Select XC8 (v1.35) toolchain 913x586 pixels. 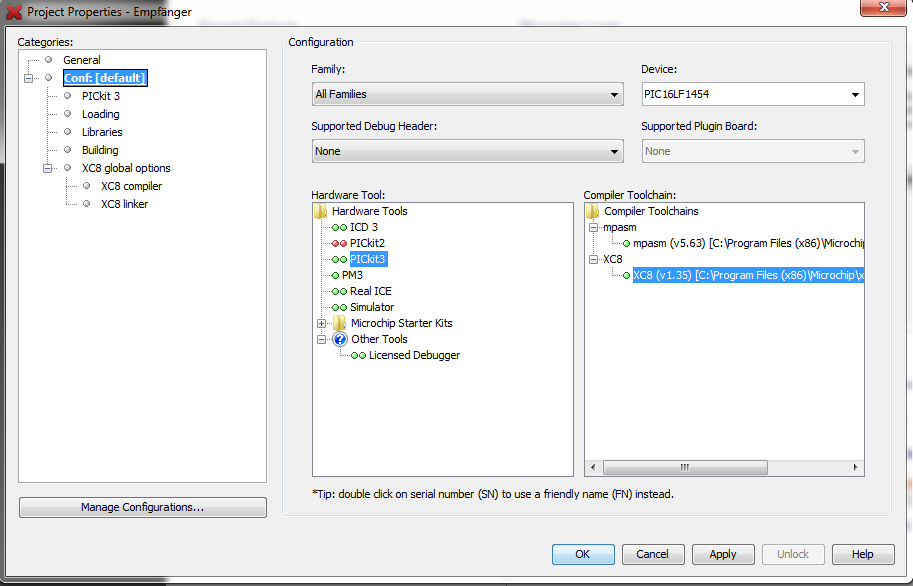tap(748, 276)
